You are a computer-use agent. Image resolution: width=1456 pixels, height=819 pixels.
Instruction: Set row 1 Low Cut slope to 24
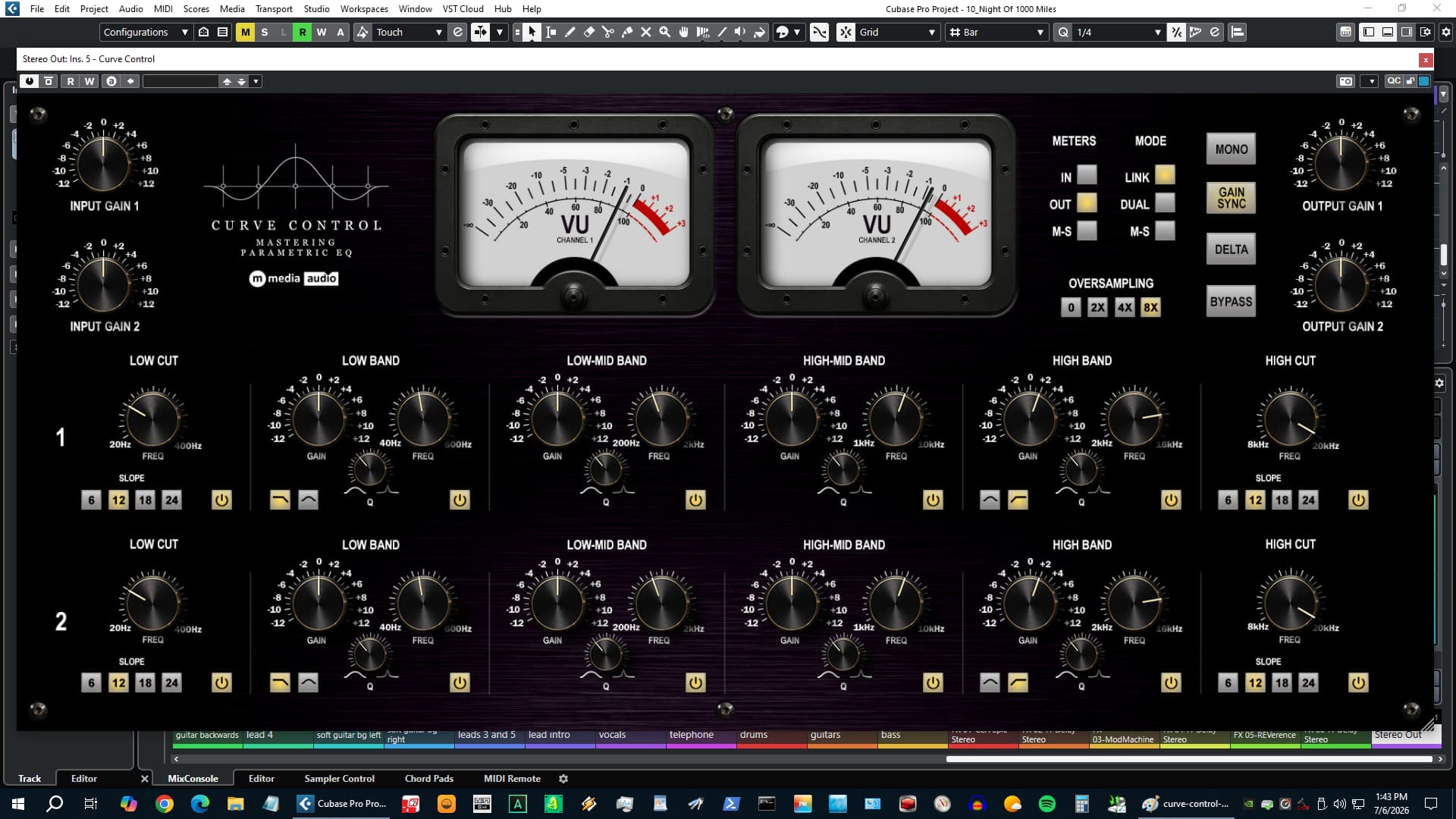[172, 500]
